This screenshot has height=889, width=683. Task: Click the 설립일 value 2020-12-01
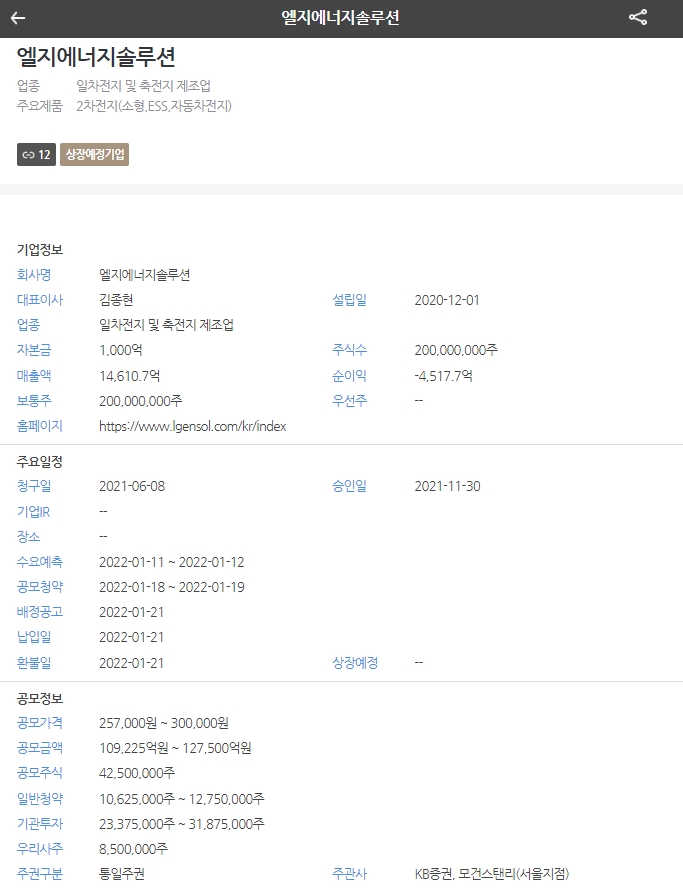pyautogui.click(x=447, y=300)
